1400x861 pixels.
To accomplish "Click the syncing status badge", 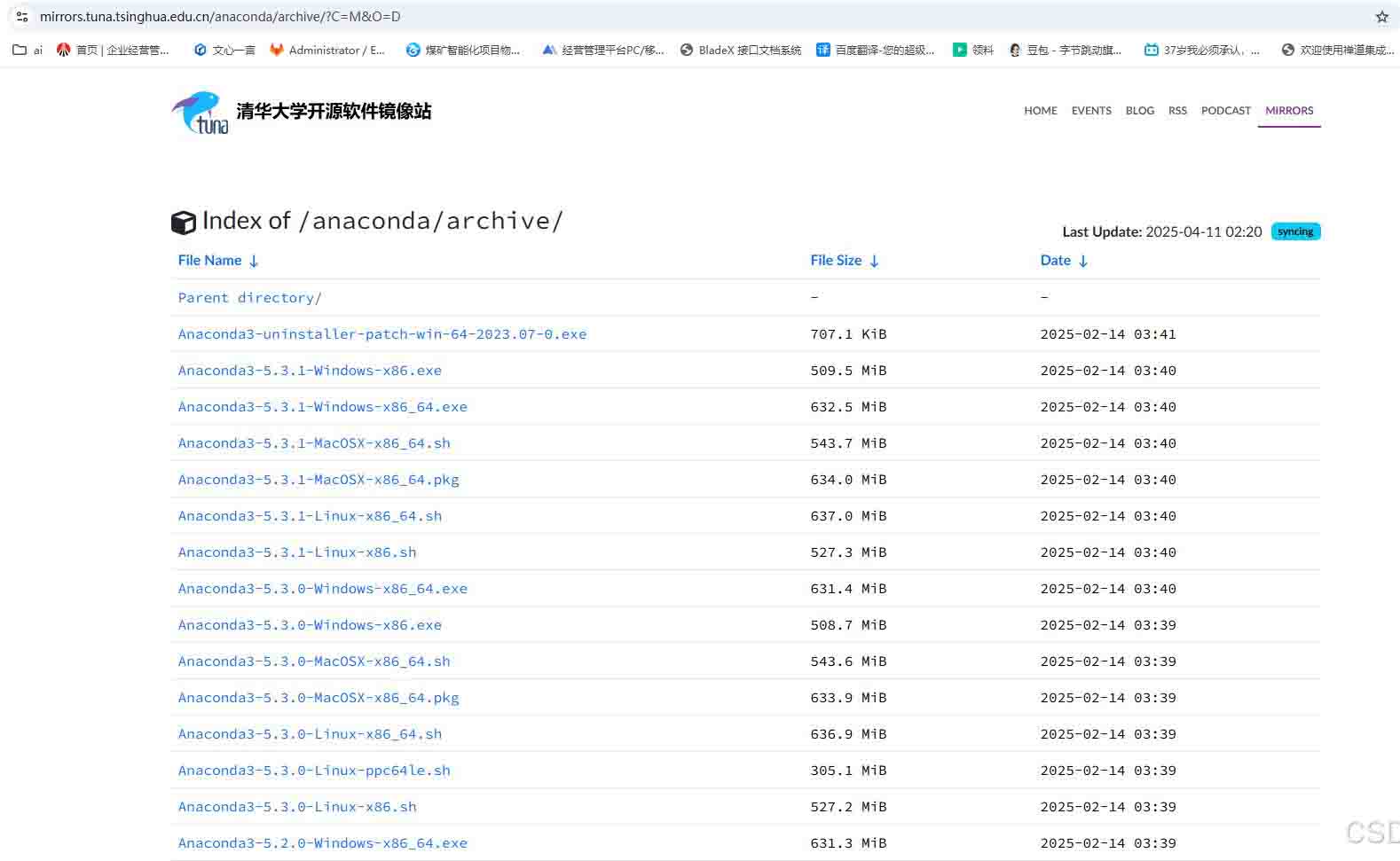I will [x=1295, y=231].
